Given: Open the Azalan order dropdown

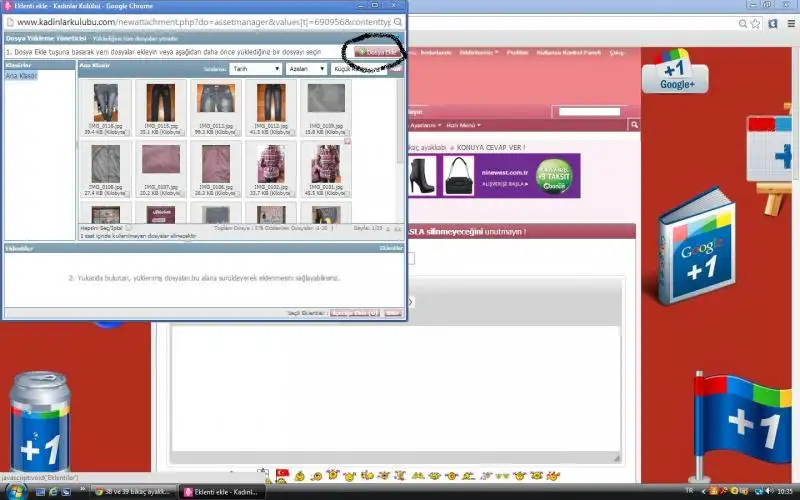Looking at the screenshot, I should coord(307,69).
